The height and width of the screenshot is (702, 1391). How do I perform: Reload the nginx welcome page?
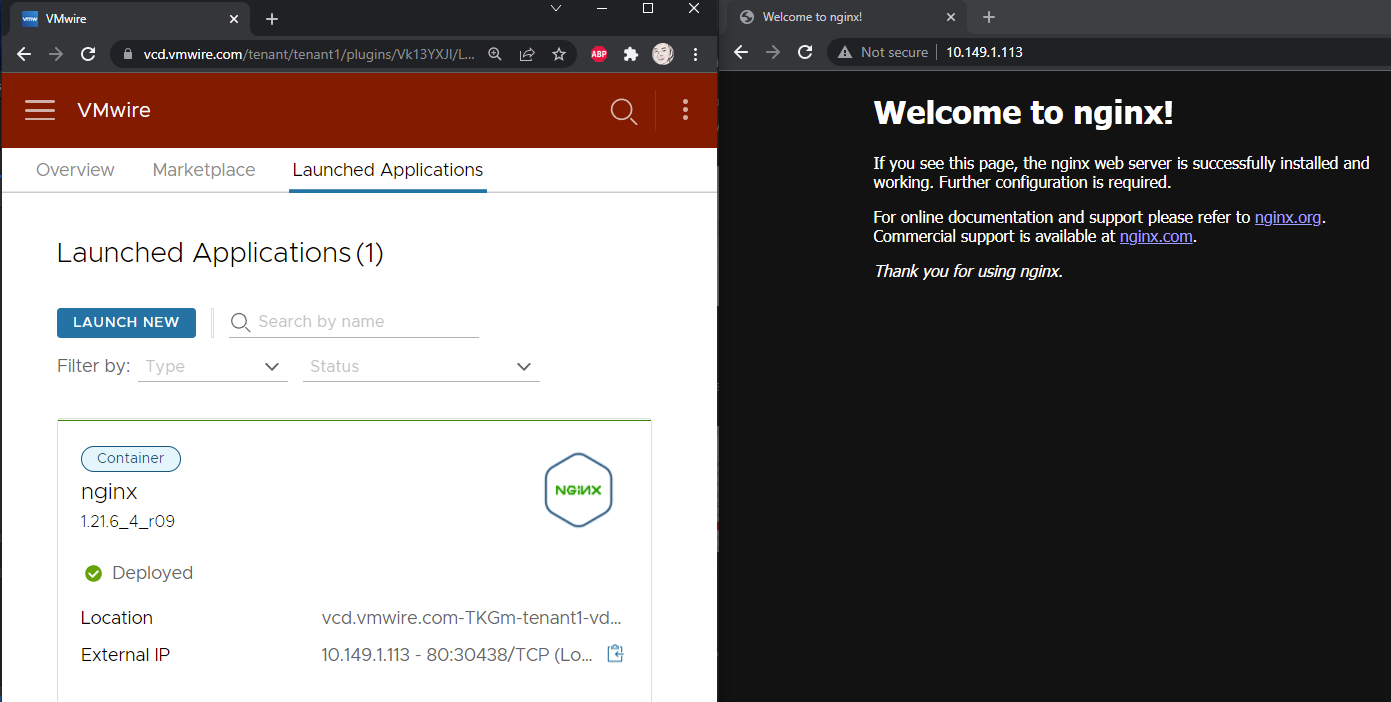805,52
